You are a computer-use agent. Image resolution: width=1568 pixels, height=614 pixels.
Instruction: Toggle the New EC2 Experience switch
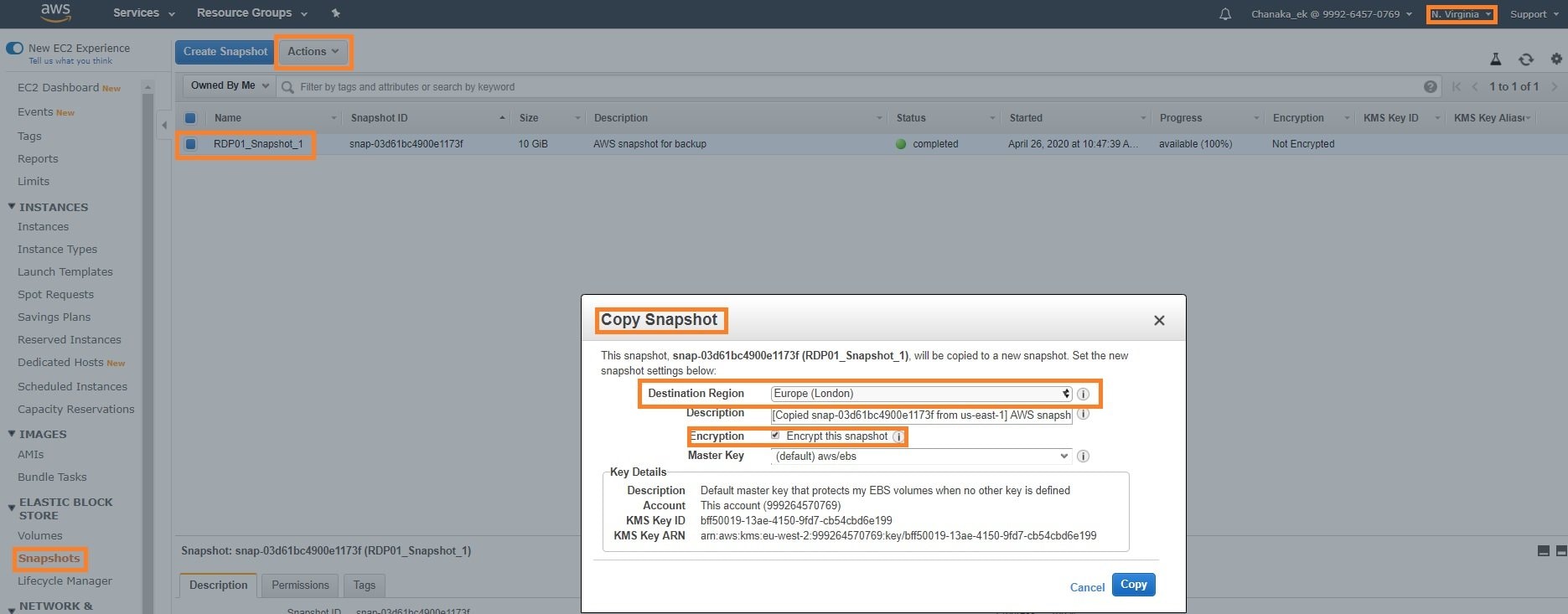14,49
